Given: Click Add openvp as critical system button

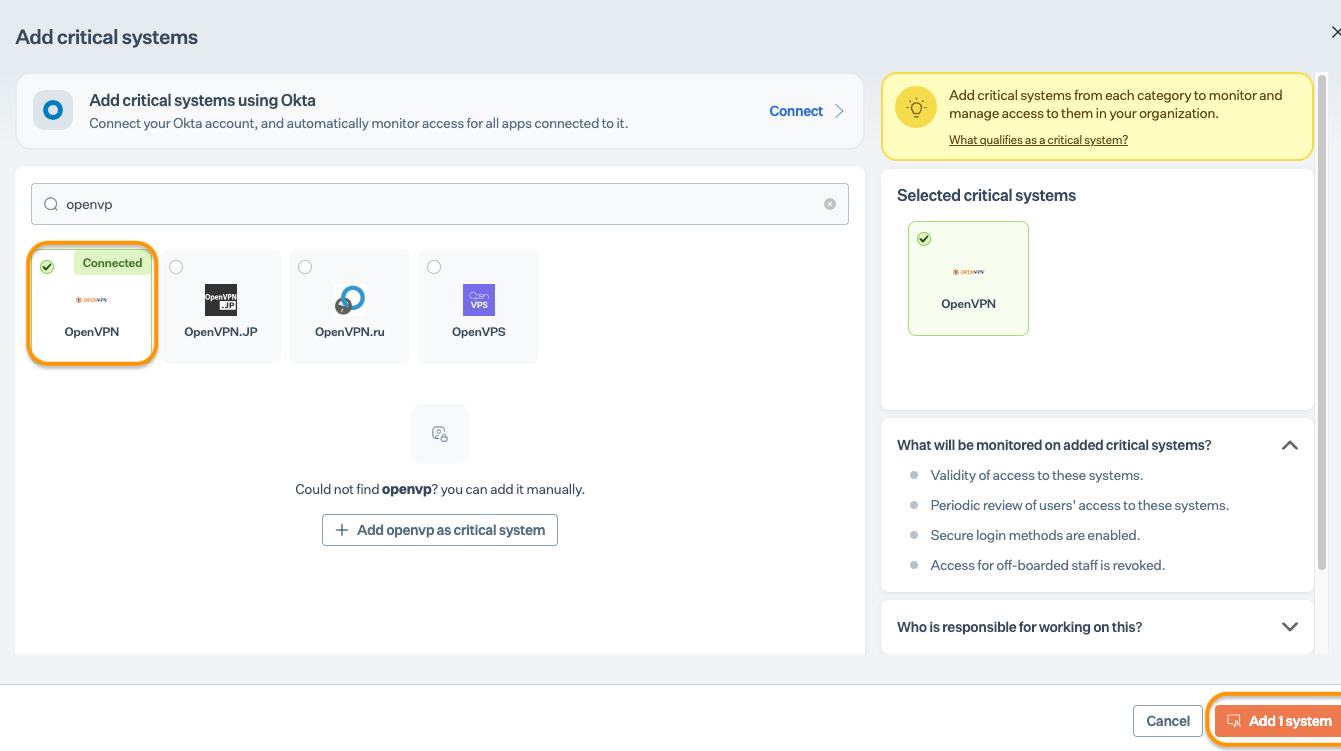Looking at the screenshot, I should [440, 530].
